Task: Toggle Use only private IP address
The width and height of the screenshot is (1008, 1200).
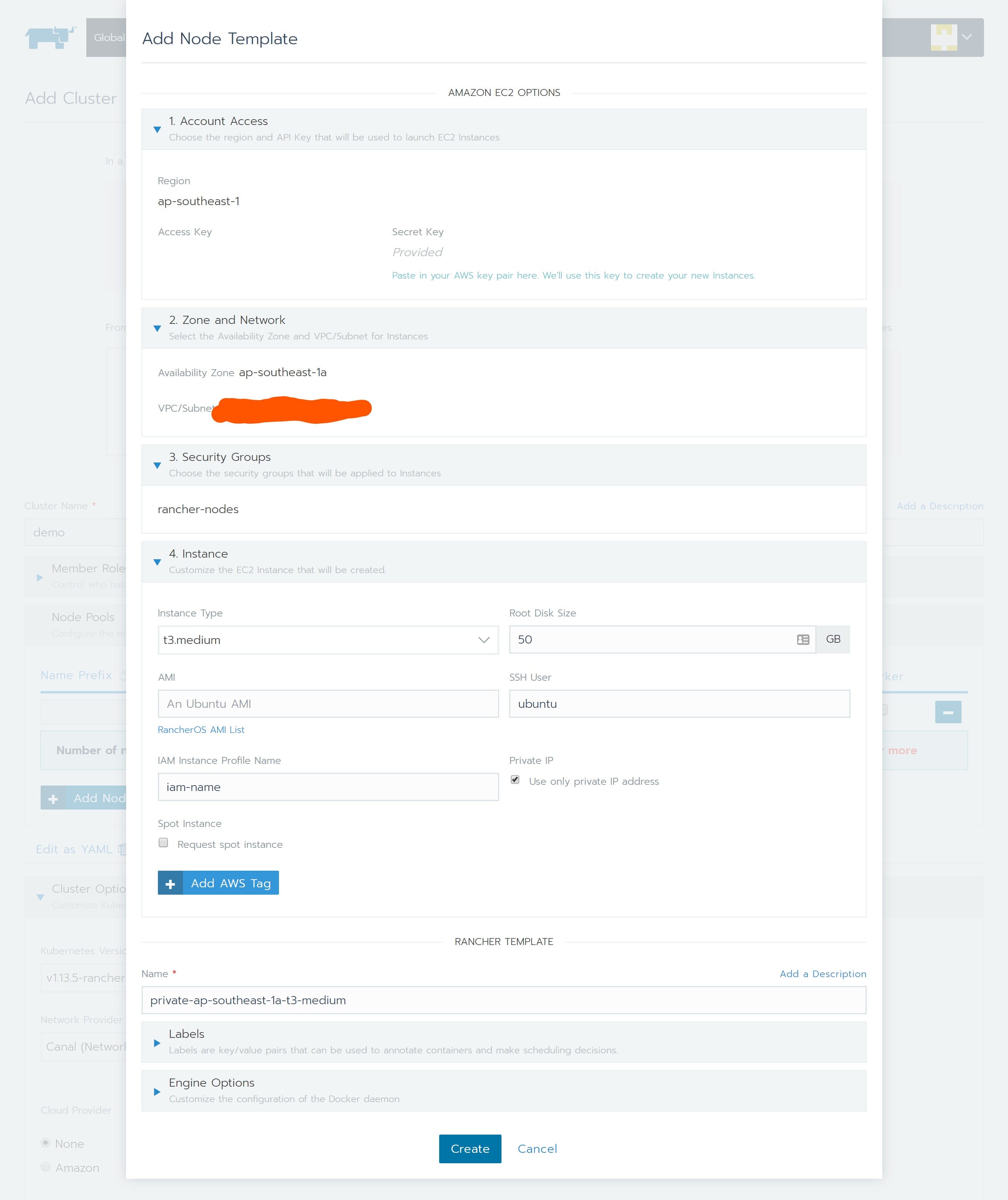Action: (515, 780)
